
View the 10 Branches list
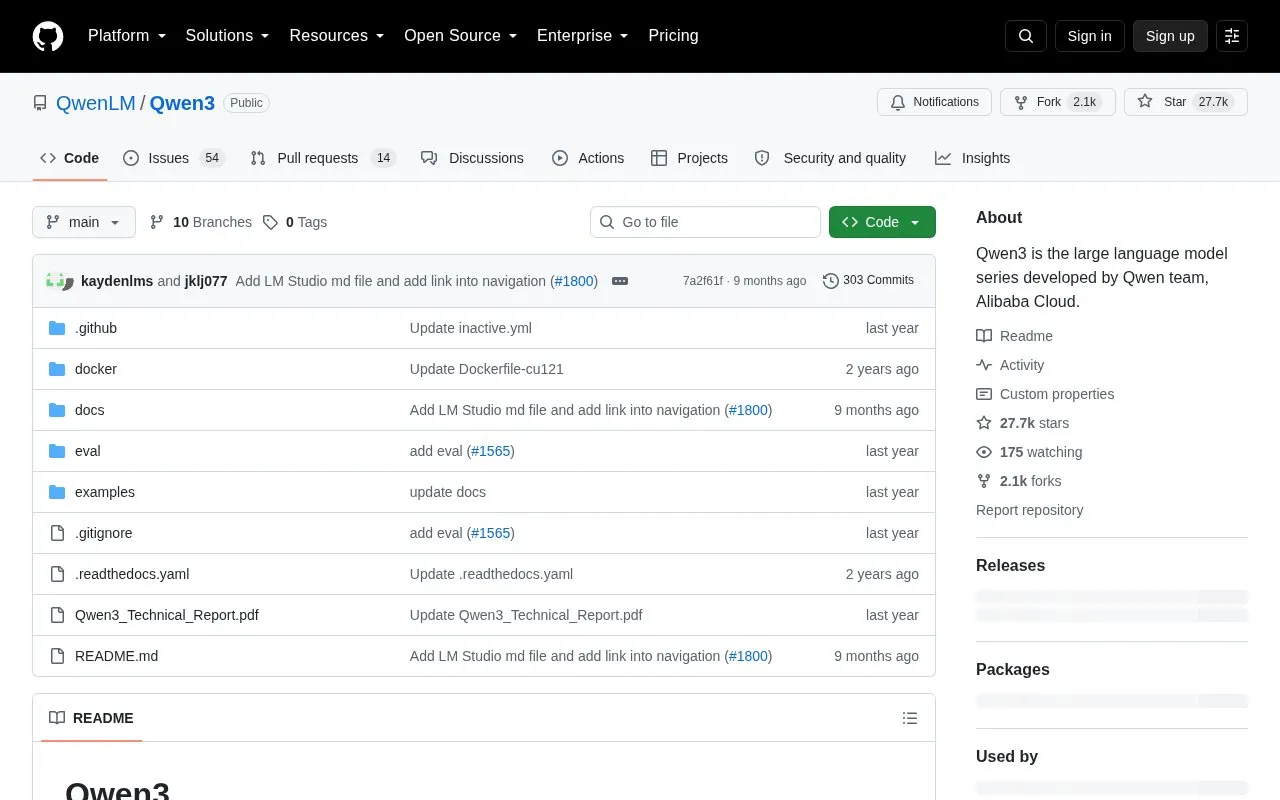tap(201, 222)
